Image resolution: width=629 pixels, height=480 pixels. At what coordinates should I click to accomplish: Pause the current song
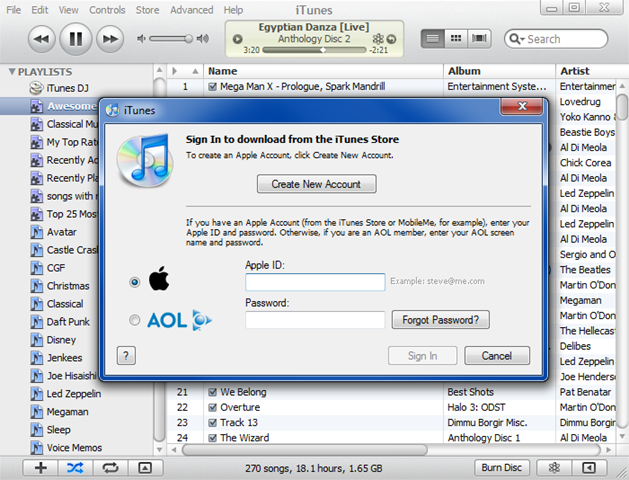[x=76, y=39]
